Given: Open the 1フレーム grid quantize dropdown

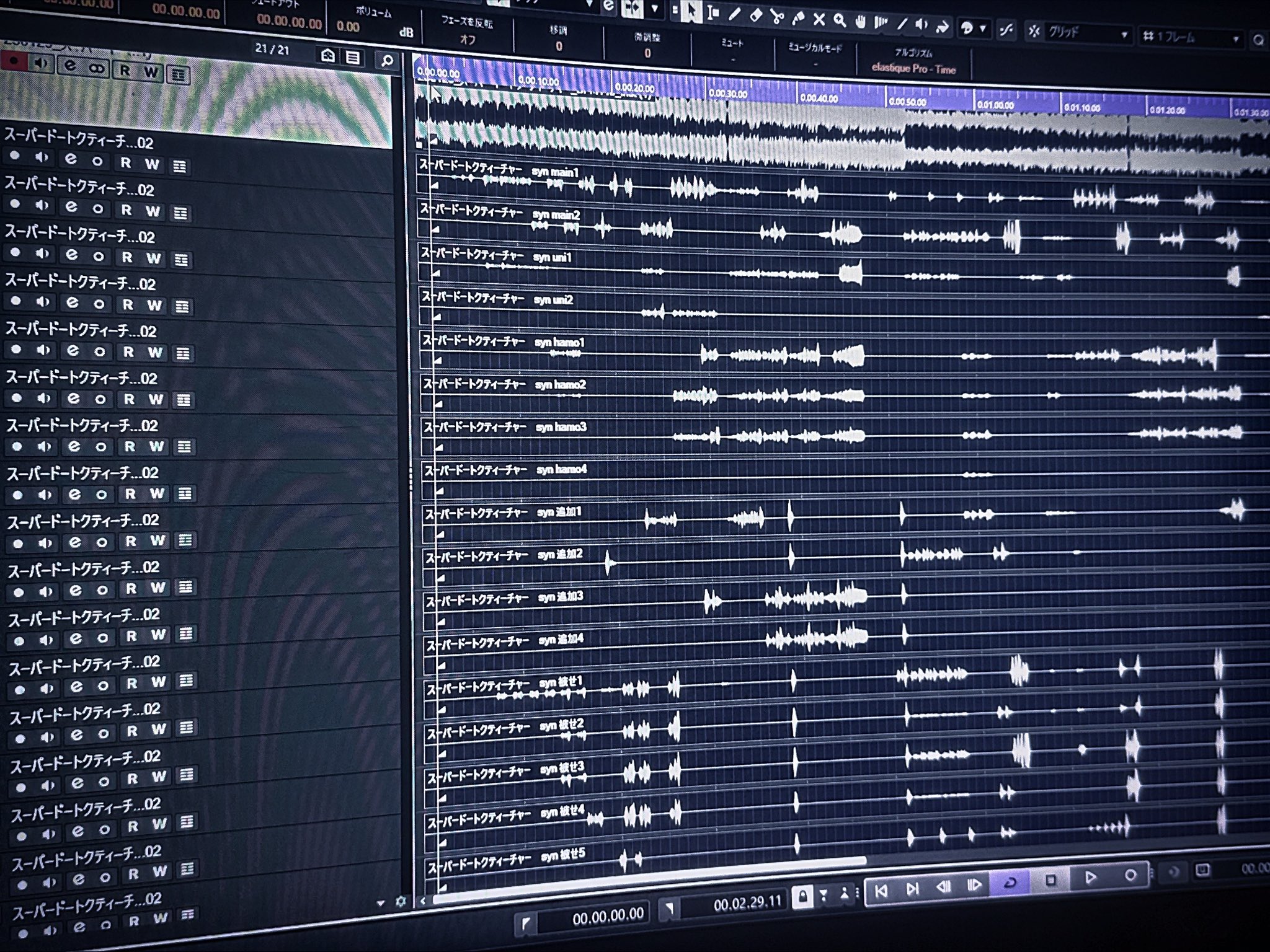Looking at the screenshot, I should [1191, 38].
